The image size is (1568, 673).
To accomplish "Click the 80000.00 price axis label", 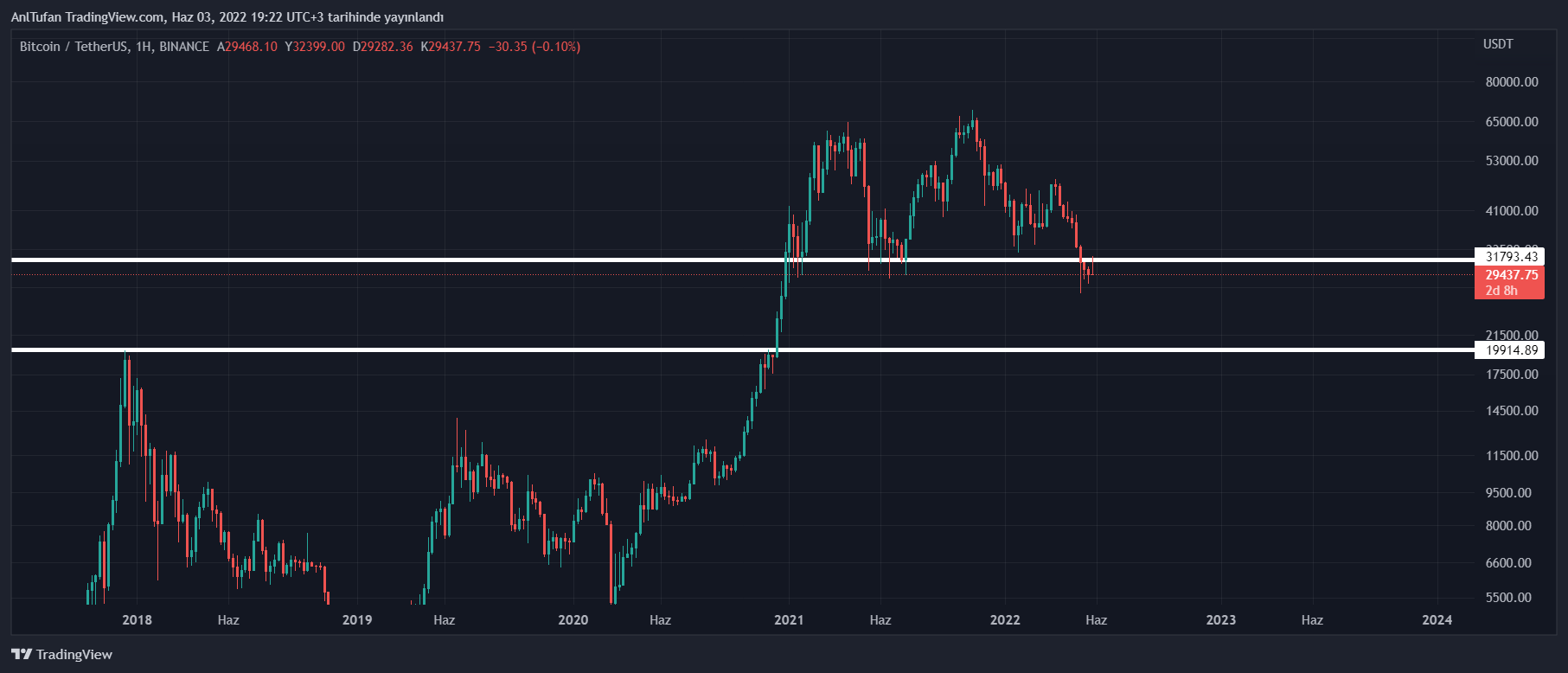I will [x=1512, y=82].
